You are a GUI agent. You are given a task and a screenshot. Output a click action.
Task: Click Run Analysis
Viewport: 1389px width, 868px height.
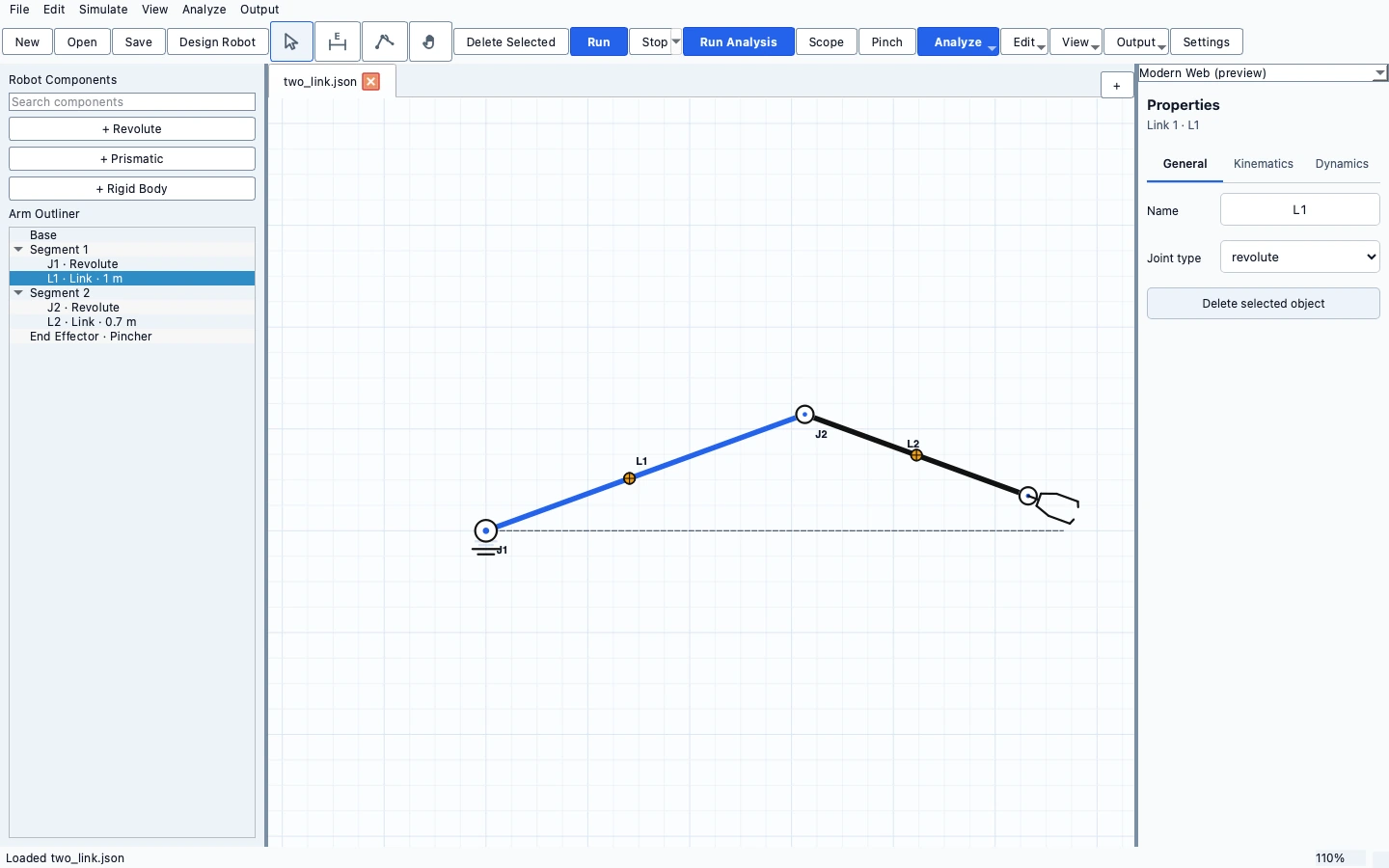[x=739, y=42]
